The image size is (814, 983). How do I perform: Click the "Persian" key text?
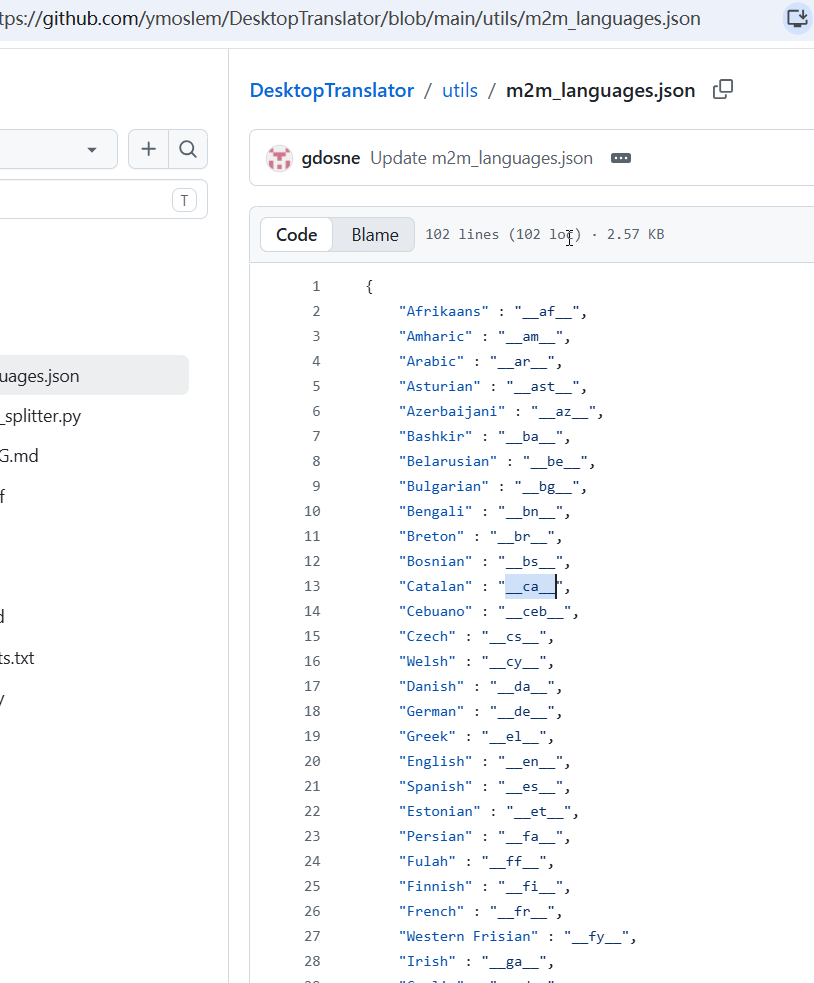[435, 836]
